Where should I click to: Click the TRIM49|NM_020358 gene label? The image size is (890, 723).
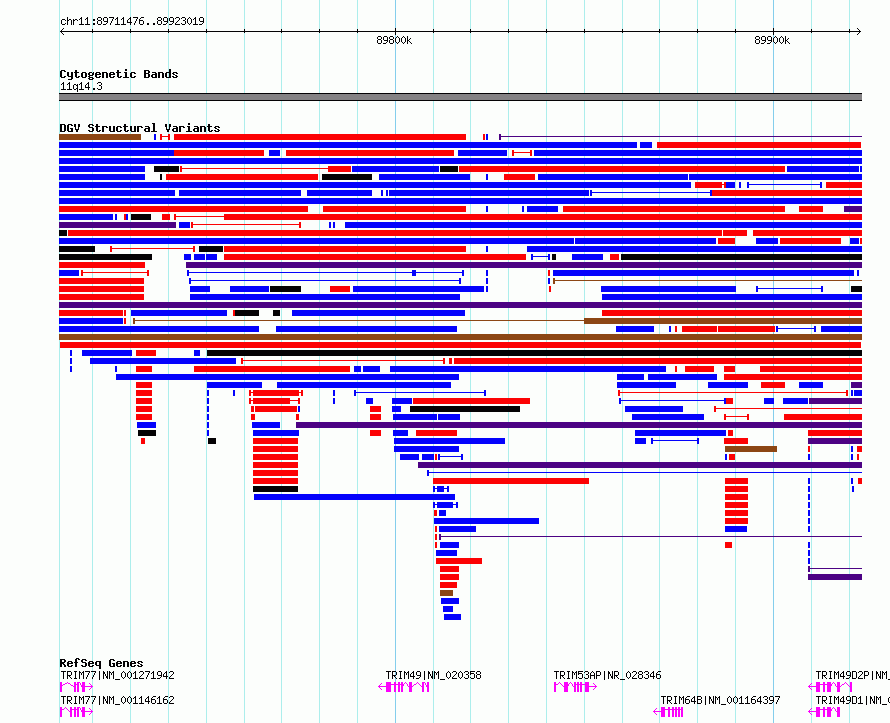(433, 675)
